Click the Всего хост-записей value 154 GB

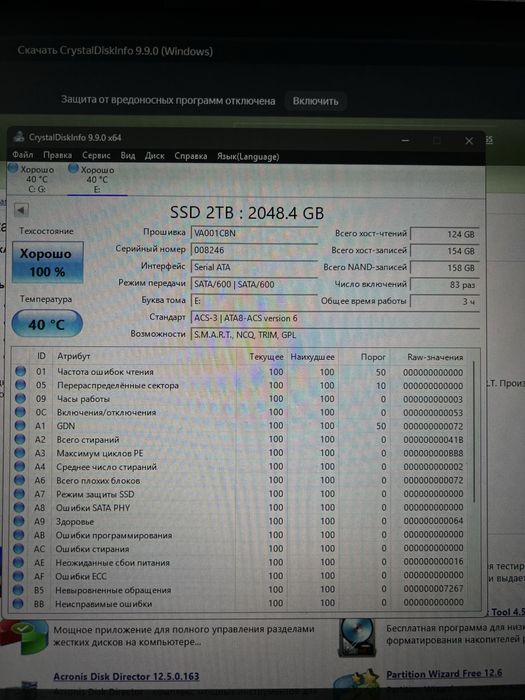tap(445, 251)
